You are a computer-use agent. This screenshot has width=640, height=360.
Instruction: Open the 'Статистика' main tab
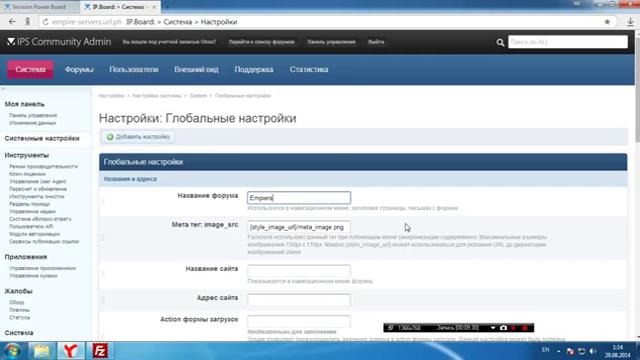coord(309,69)
